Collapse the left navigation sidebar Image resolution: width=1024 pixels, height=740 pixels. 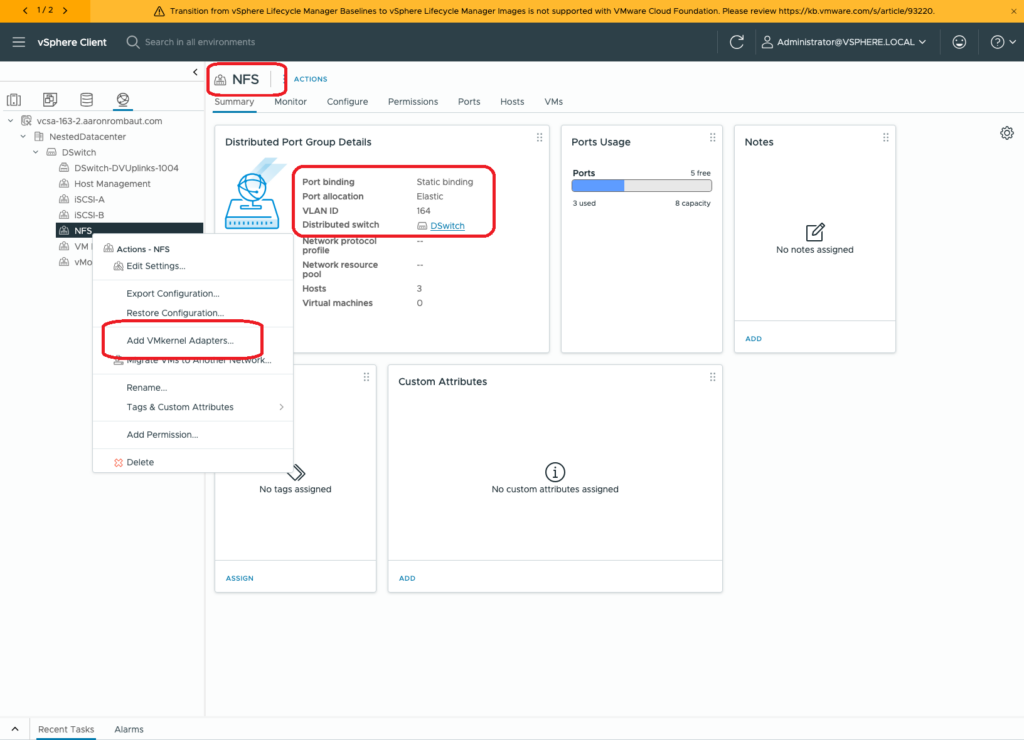(x=195, y=72)
